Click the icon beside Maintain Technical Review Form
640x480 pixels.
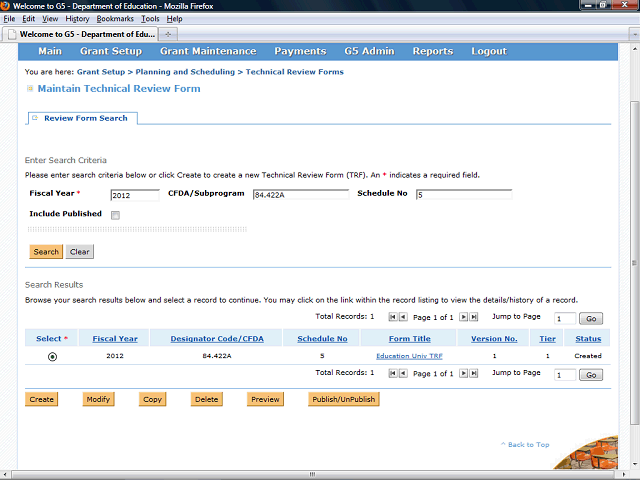click(x=30, y=89)
